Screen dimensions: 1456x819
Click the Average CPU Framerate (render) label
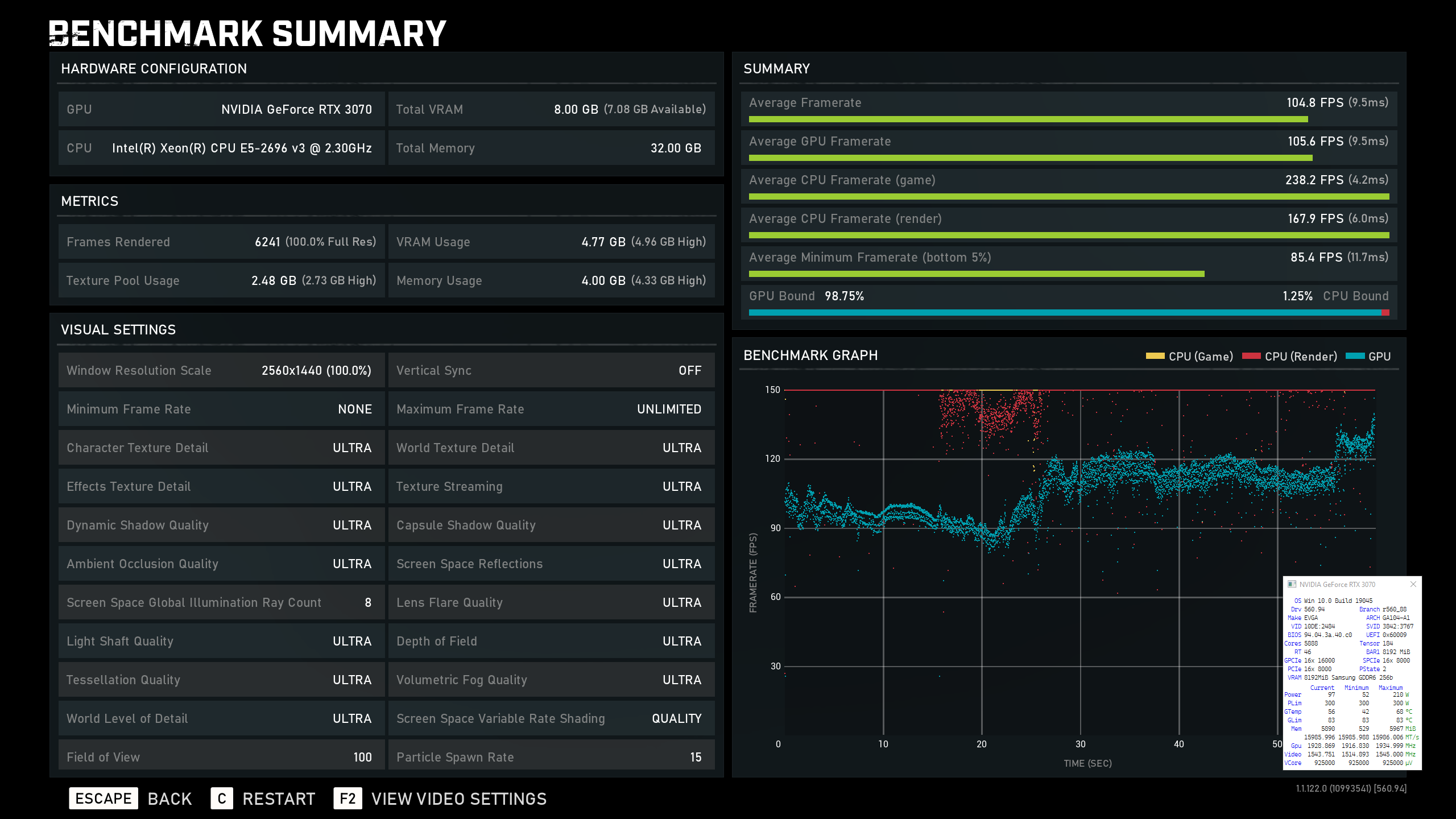pos(846,218)
